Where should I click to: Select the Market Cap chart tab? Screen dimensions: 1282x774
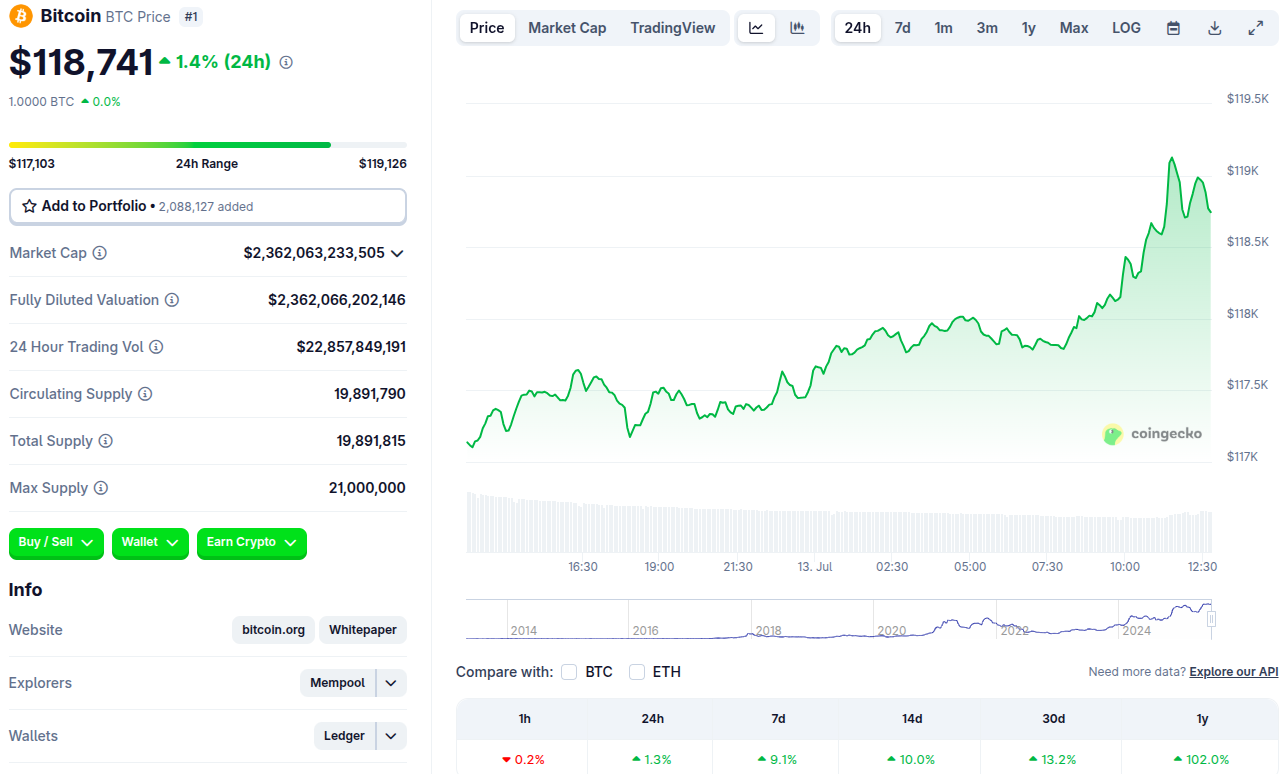pyautogui.click(x=567, y=28)
